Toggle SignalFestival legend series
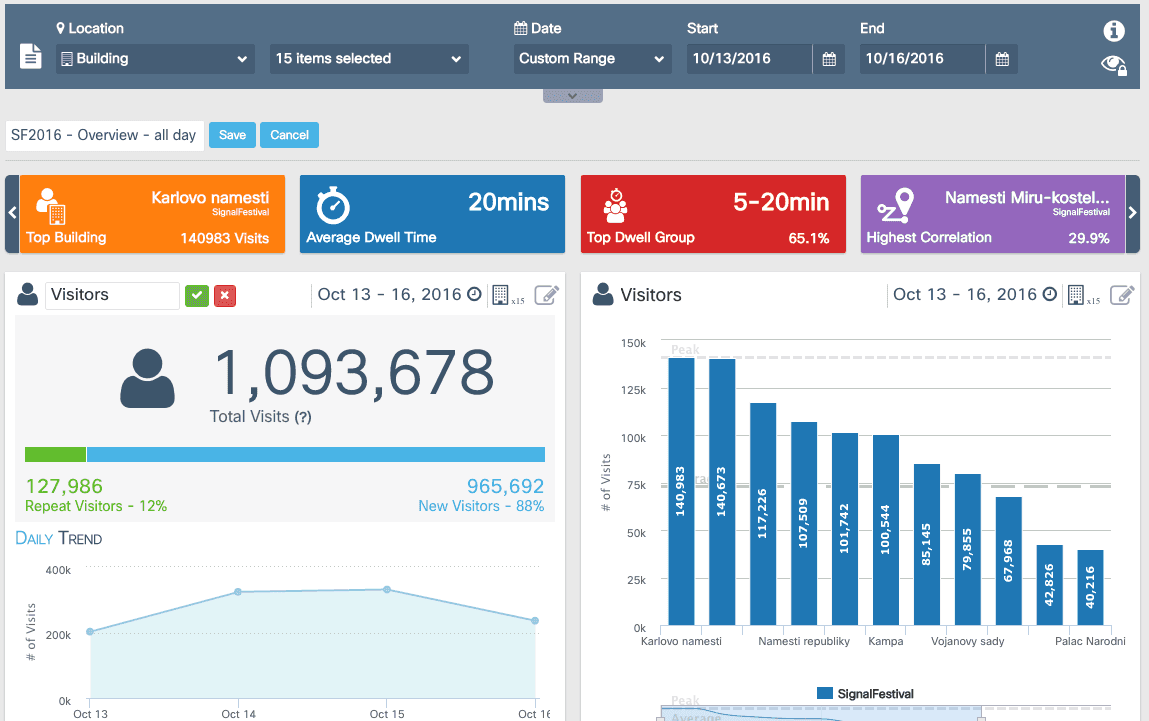 coord(865,693)
